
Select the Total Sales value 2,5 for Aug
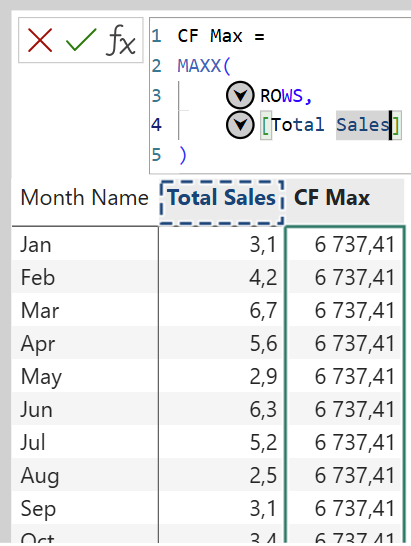[x=263, y=476]
